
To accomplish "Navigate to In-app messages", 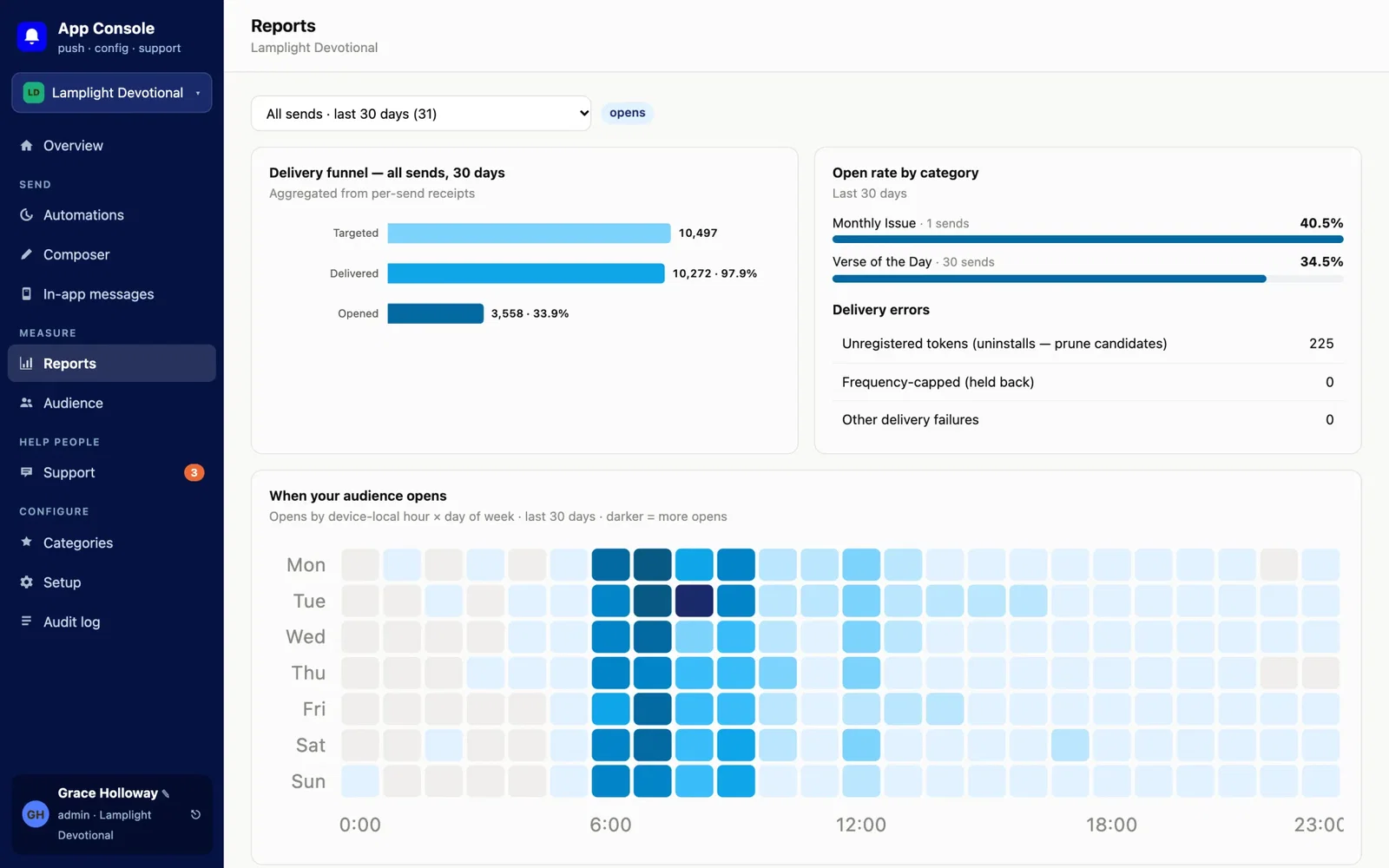I will pyautogui.click(x=112, y=294).
